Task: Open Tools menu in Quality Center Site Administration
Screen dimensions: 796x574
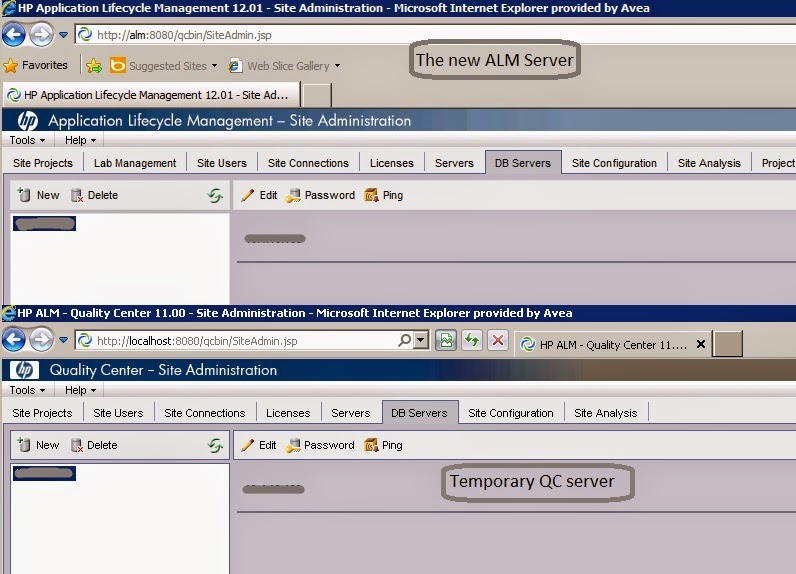Action: [x=27, y=390]
